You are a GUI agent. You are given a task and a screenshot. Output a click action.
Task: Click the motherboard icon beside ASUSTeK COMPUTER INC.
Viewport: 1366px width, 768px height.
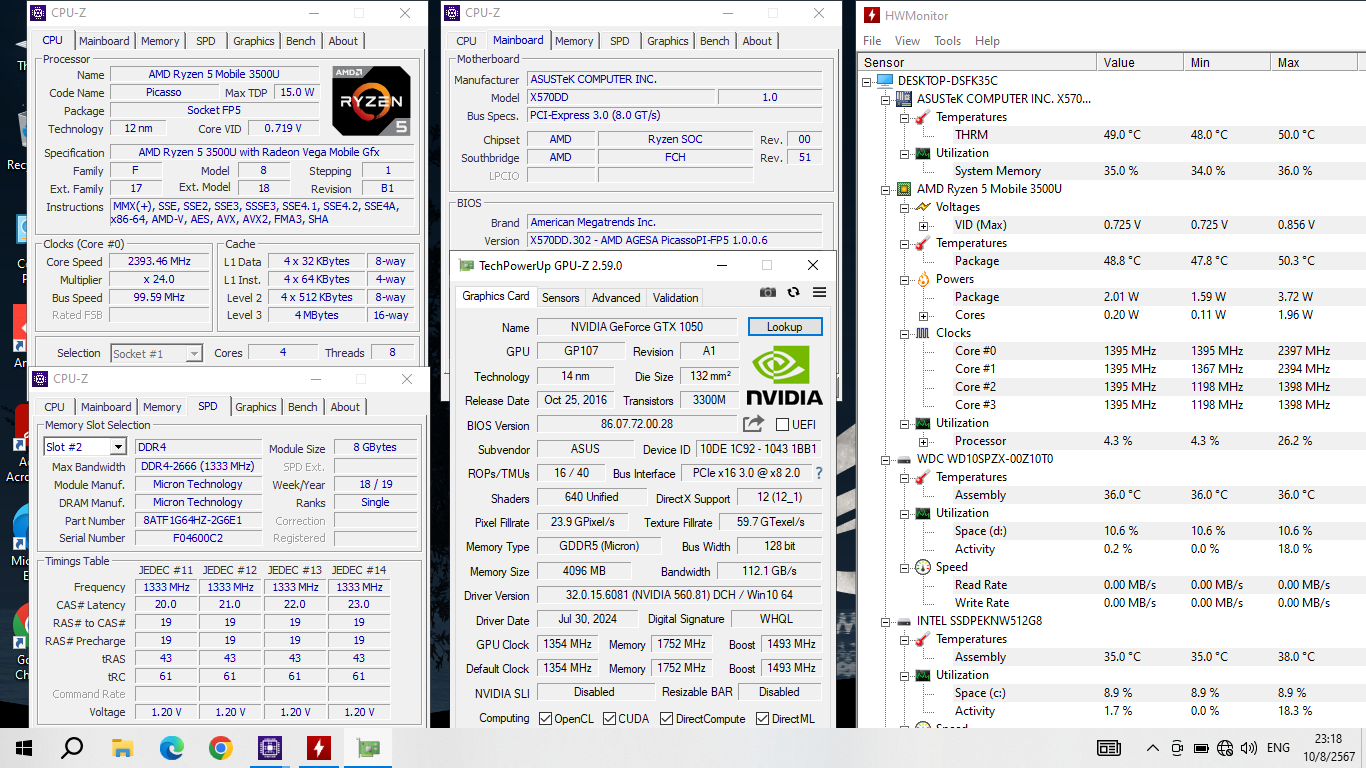pyautogui.click(x=904, y=99)
